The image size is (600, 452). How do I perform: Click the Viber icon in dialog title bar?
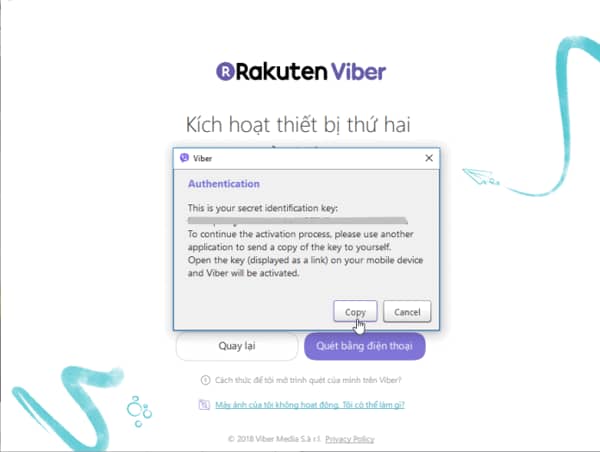184,158
